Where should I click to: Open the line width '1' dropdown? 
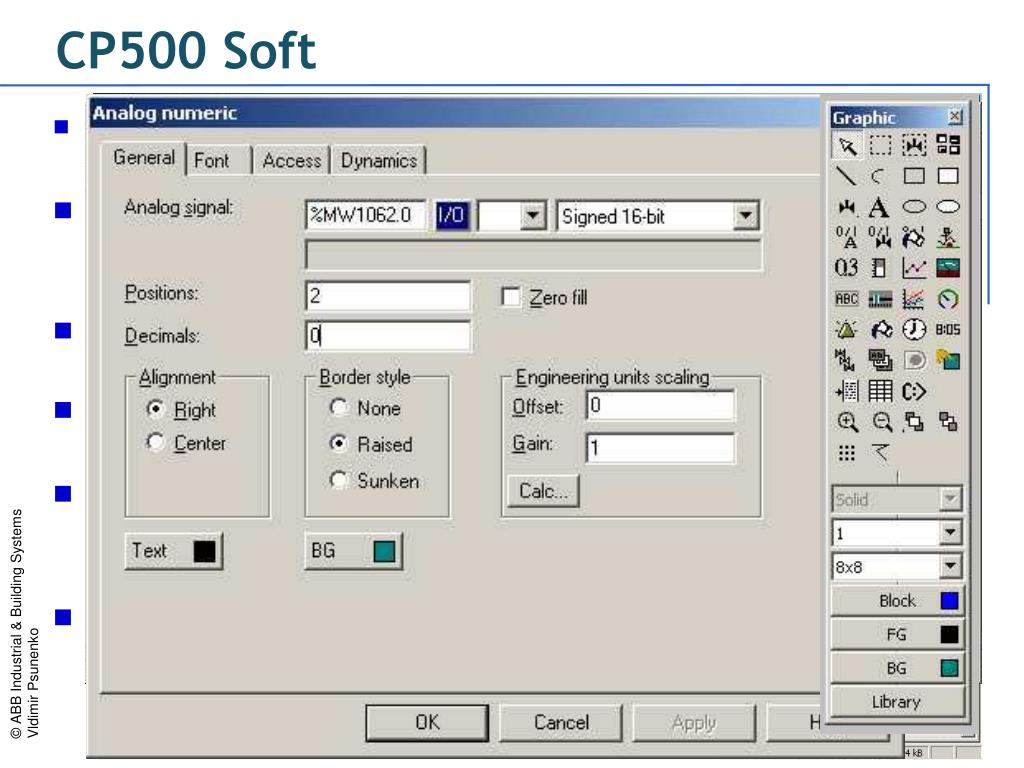[950, 533]
